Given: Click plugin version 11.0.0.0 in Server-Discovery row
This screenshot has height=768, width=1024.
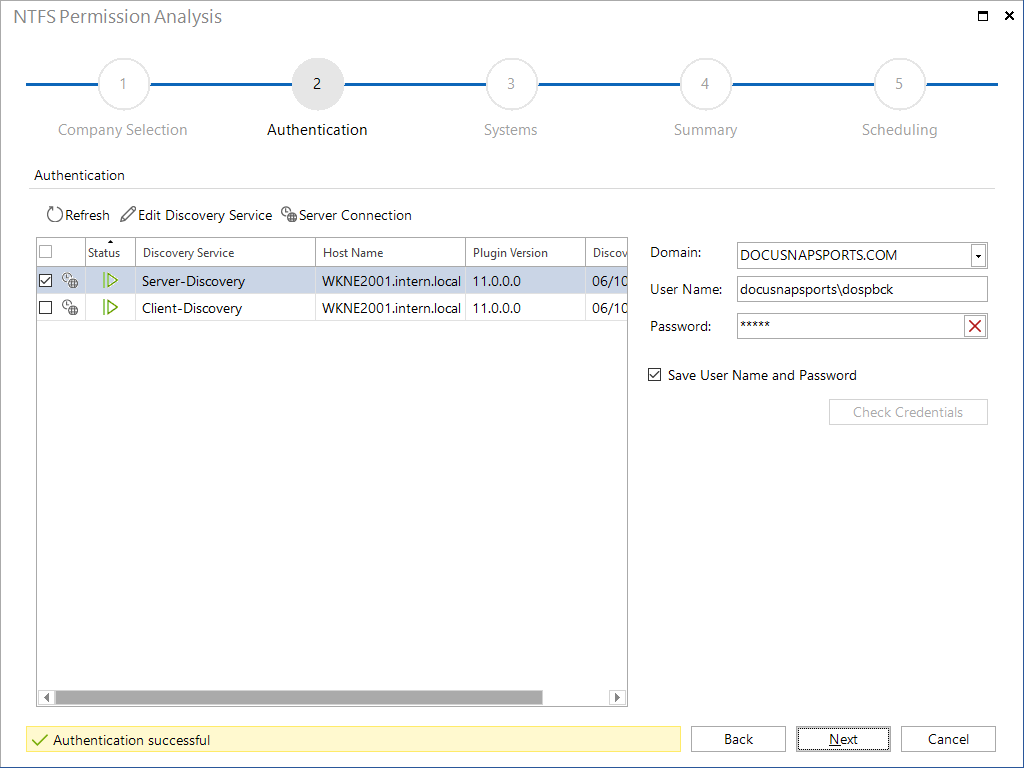Looking at the screenshot, I should coord(497,281).
